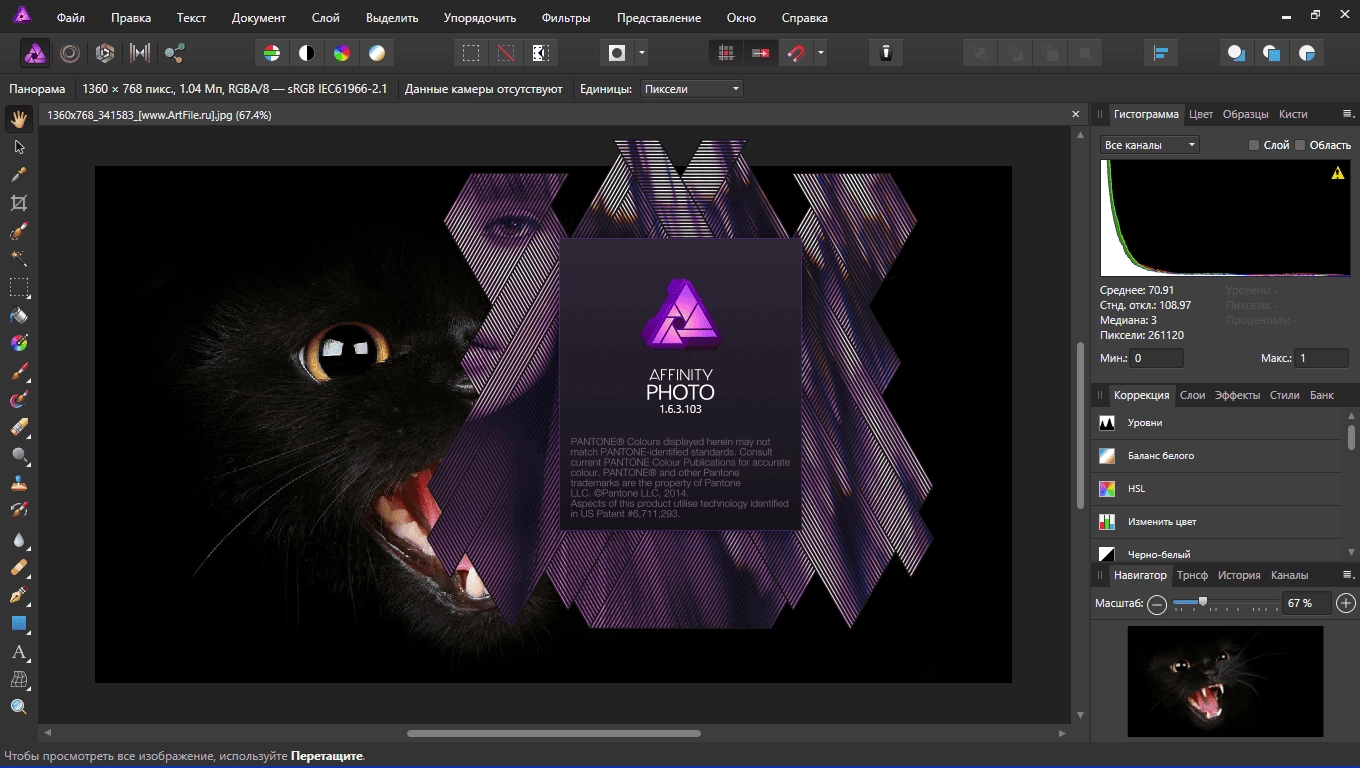Collapse the Гистограмма panel group grip
Image resolution: width=1360 pixels, height=768 pixels.
click(x=1100, y=114)
